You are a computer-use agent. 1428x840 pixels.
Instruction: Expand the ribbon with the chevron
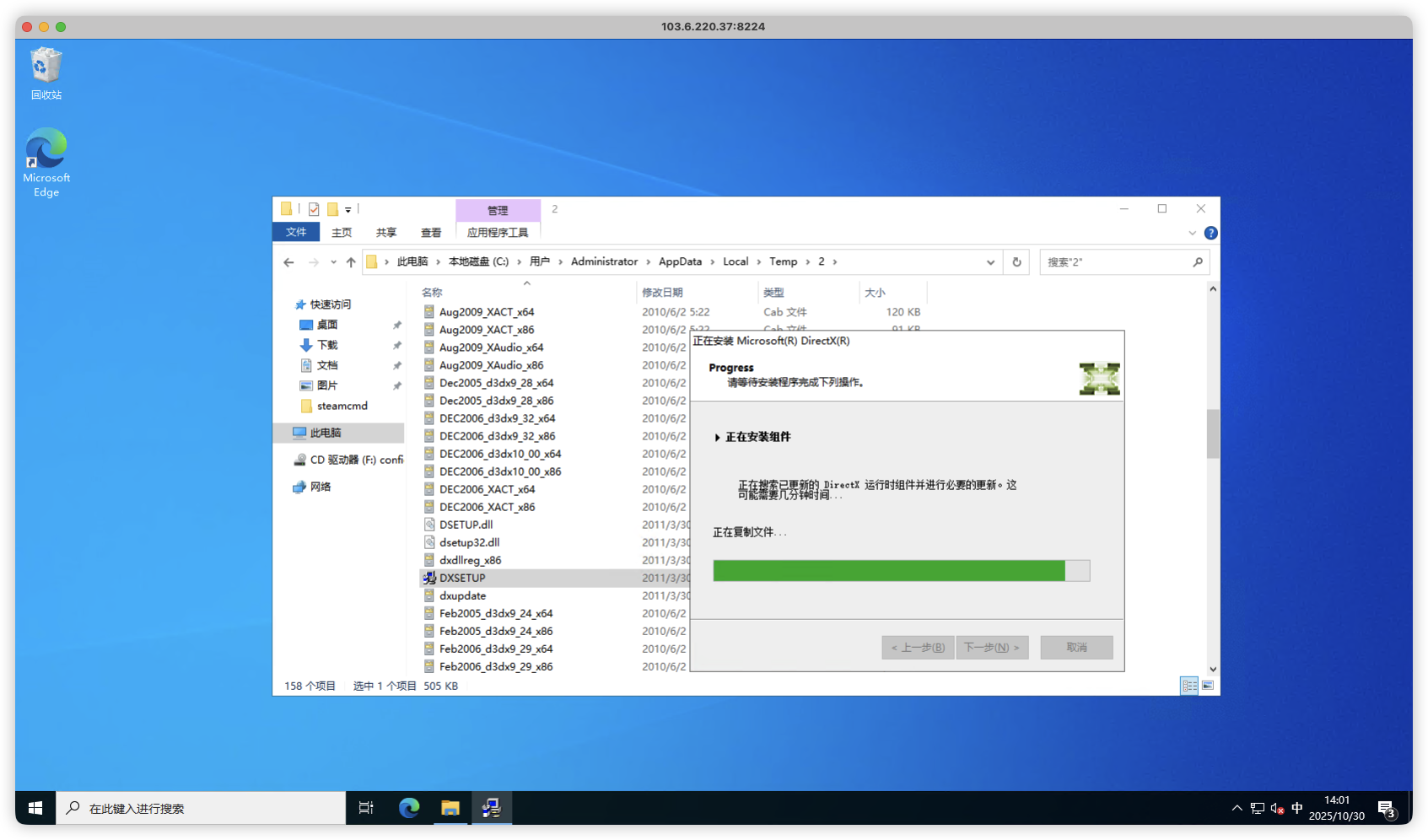click(x=1192, y=233)
